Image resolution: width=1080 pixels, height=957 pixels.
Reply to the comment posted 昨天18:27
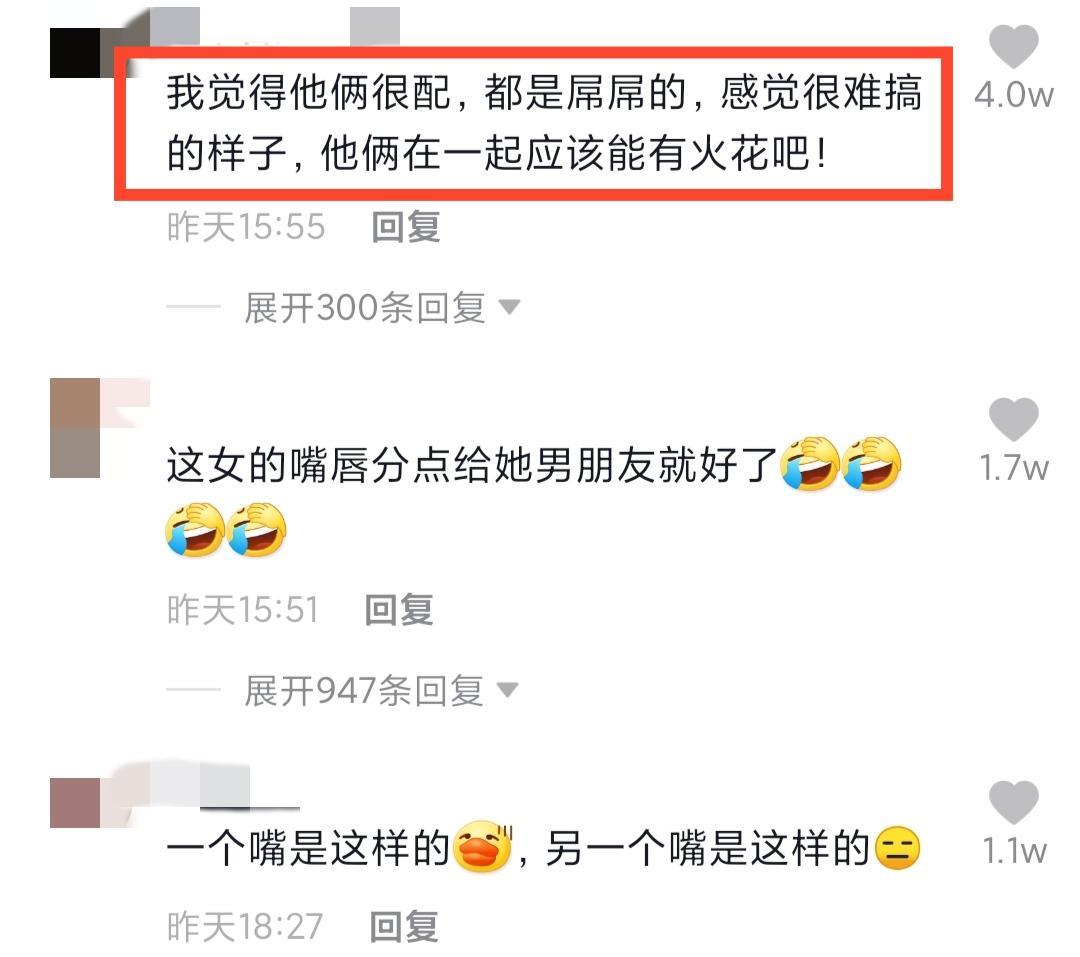click(x=404, y=926)
